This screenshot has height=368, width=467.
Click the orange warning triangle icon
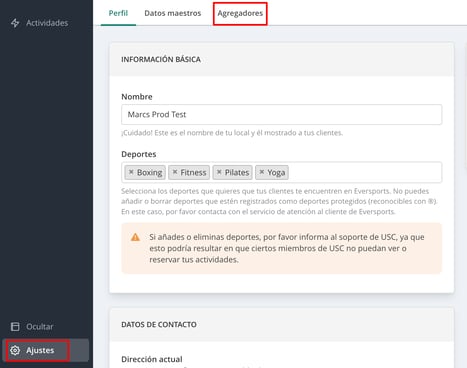135,237
